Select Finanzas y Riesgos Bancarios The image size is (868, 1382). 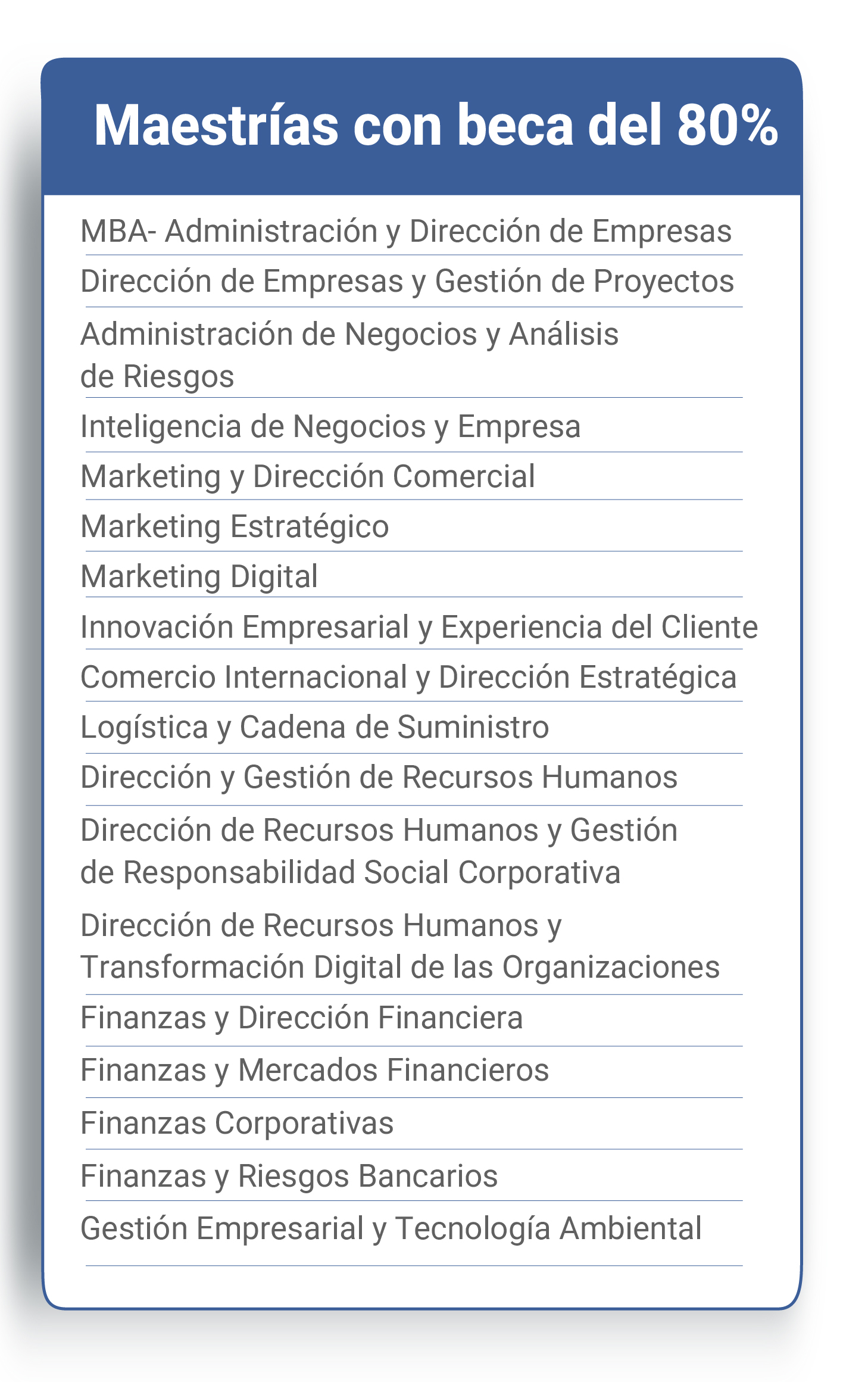tap(289, 1176)
